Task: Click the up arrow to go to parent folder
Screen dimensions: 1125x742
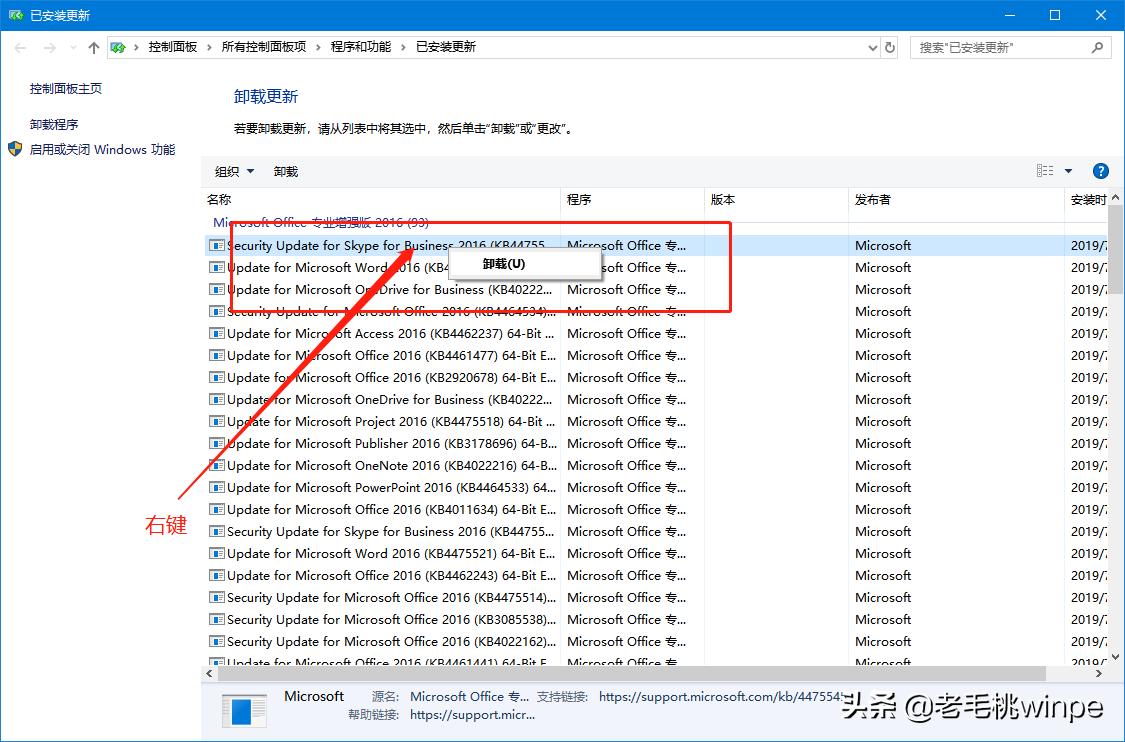Action: (93, 46)
